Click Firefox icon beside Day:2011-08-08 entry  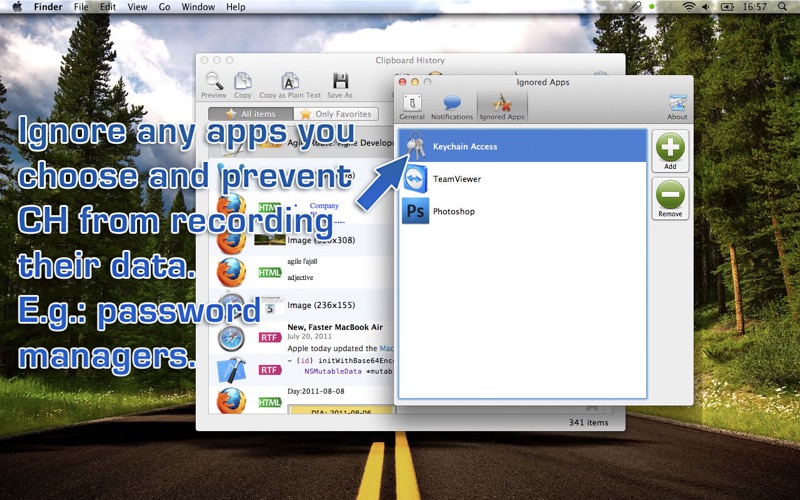[x=231, y=401]
